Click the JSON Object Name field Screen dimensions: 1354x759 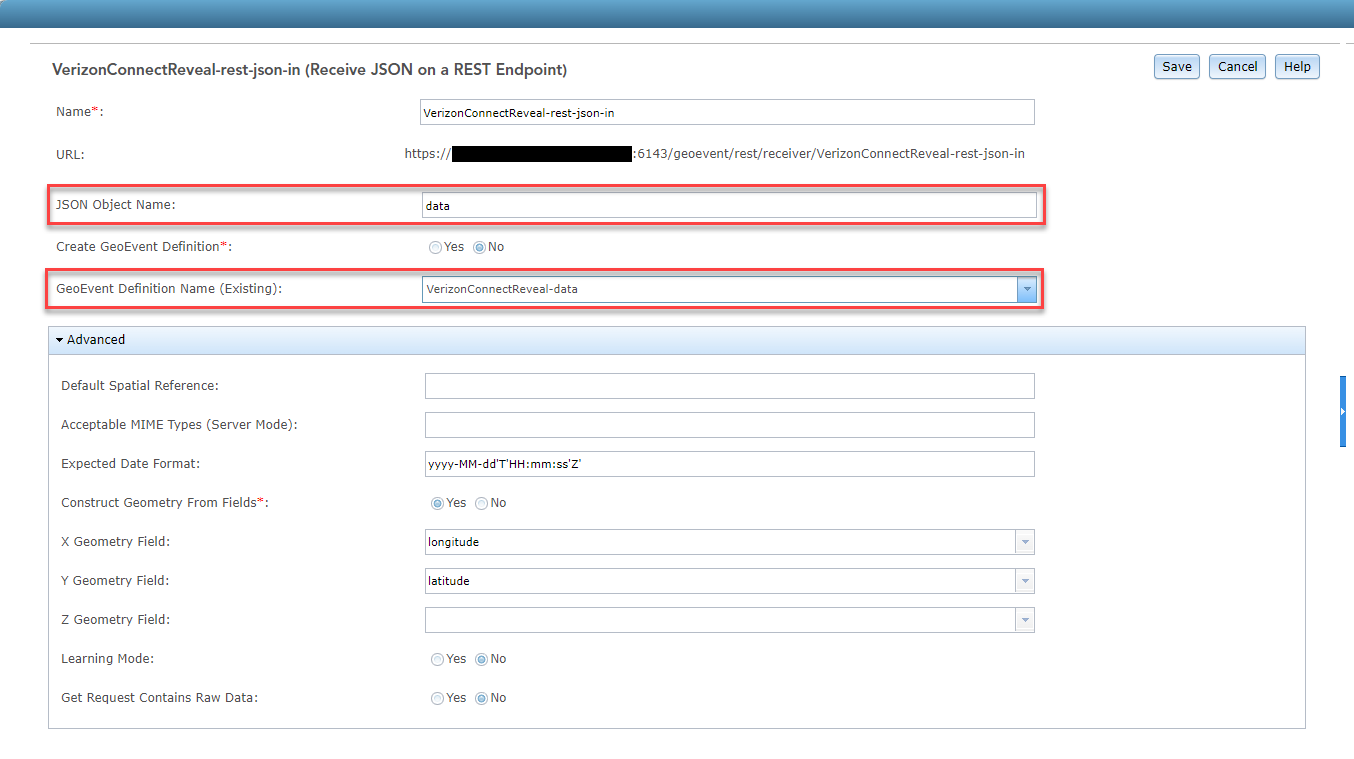point(729,205)
